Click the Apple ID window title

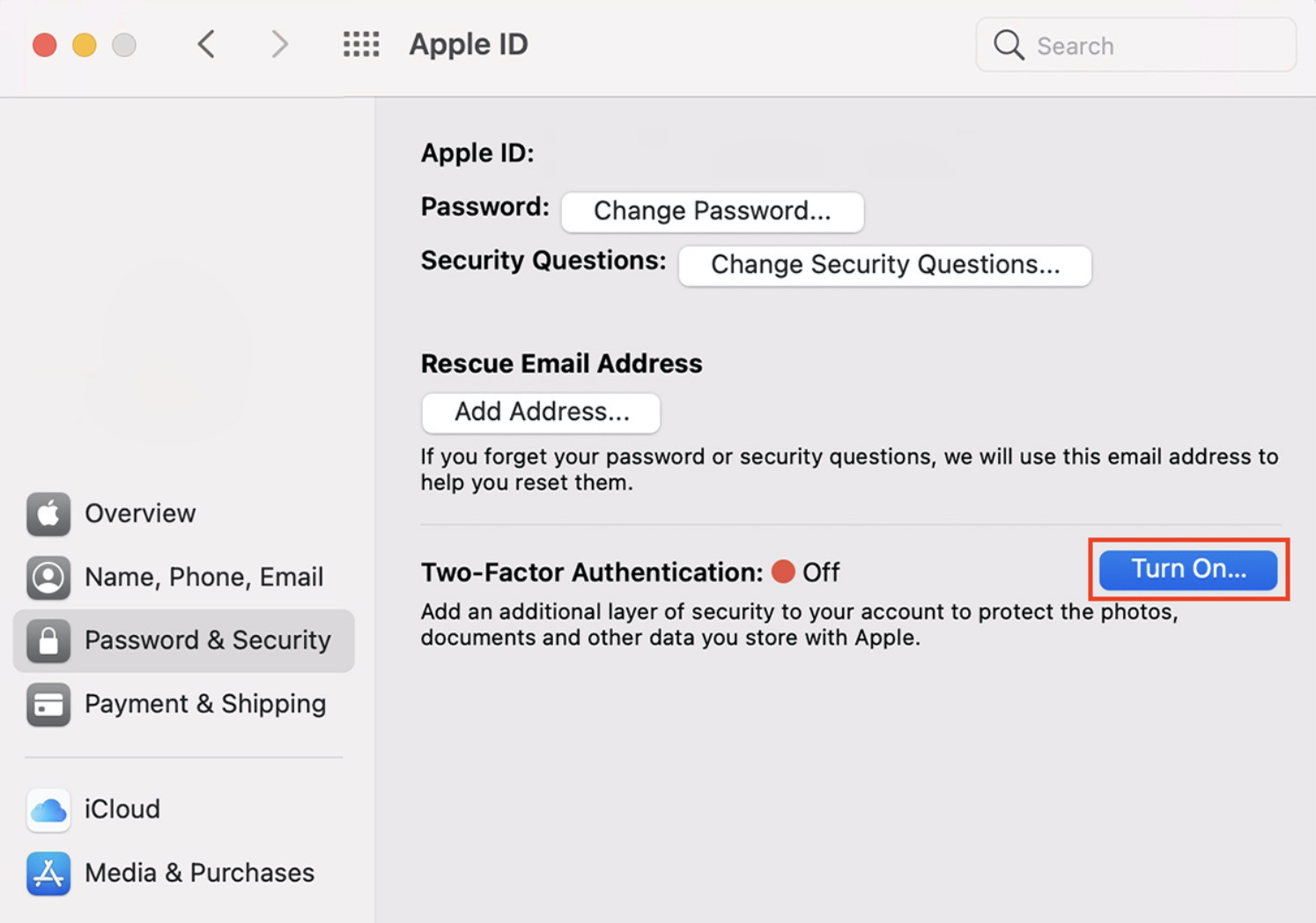[x=468, y=44]
